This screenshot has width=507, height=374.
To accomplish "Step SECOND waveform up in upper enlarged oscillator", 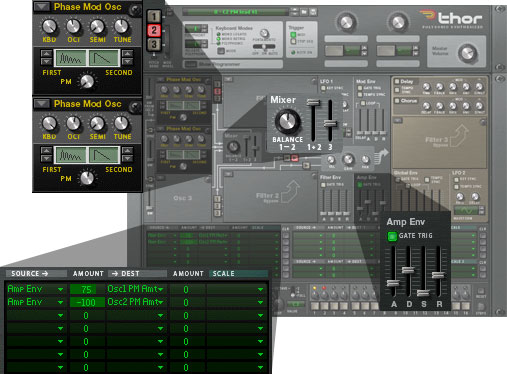I will 127,53.
